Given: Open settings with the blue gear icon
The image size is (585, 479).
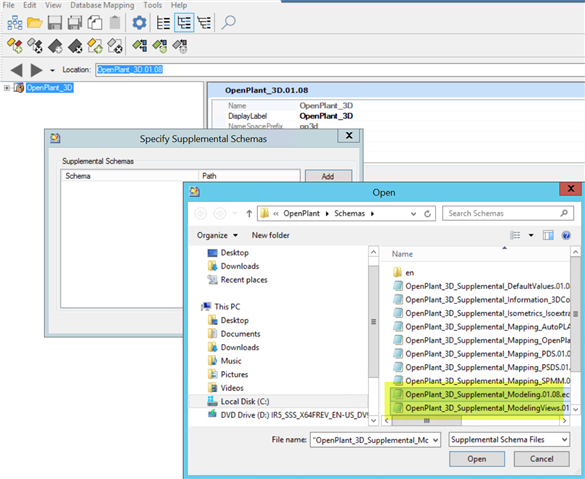Looking at the screenshot, I should click(139, 23).
